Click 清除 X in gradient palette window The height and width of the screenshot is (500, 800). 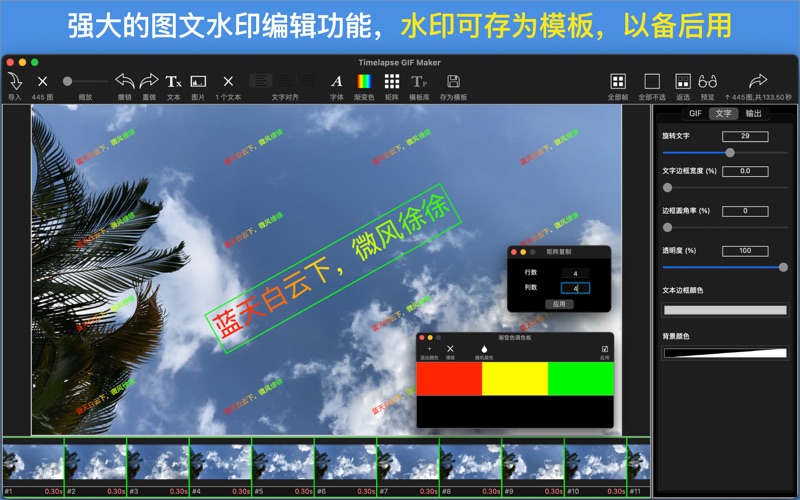coord(450,348)
